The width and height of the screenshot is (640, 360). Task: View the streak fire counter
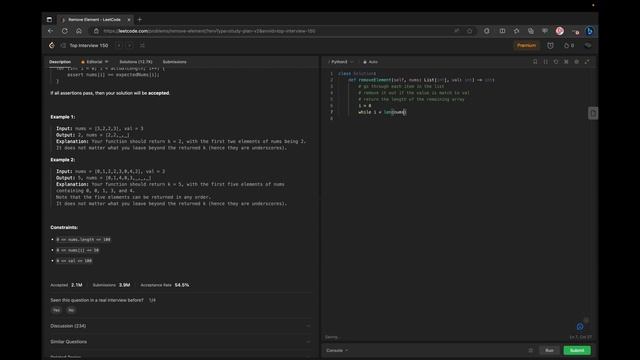pos(569,46)
